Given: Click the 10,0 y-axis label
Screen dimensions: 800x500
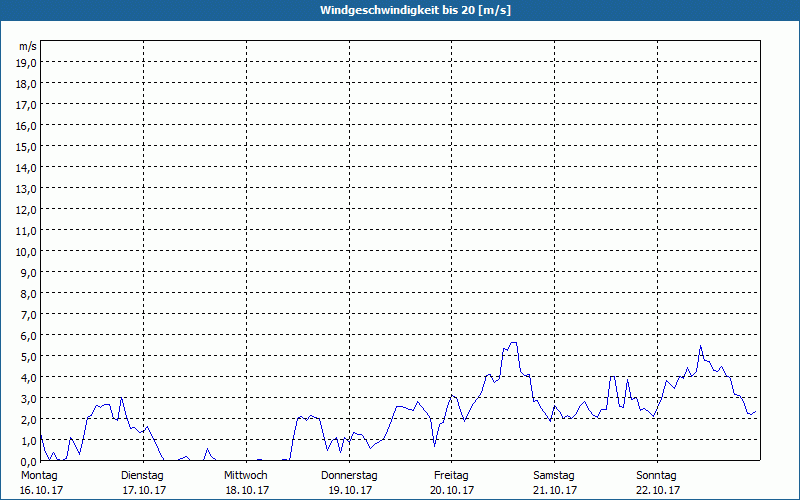Looking at the screenshot, I should tap(26, 252).
